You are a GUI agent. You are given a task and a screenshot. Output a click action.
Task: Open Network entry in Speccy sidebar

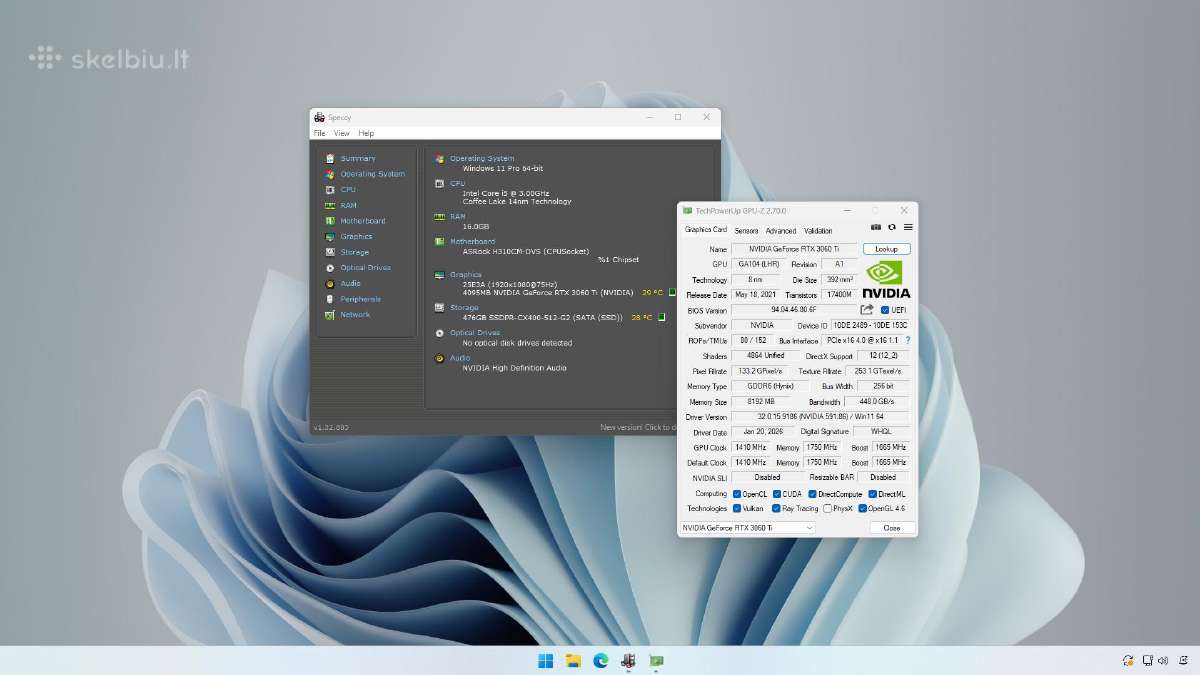(x=355, y=314)
